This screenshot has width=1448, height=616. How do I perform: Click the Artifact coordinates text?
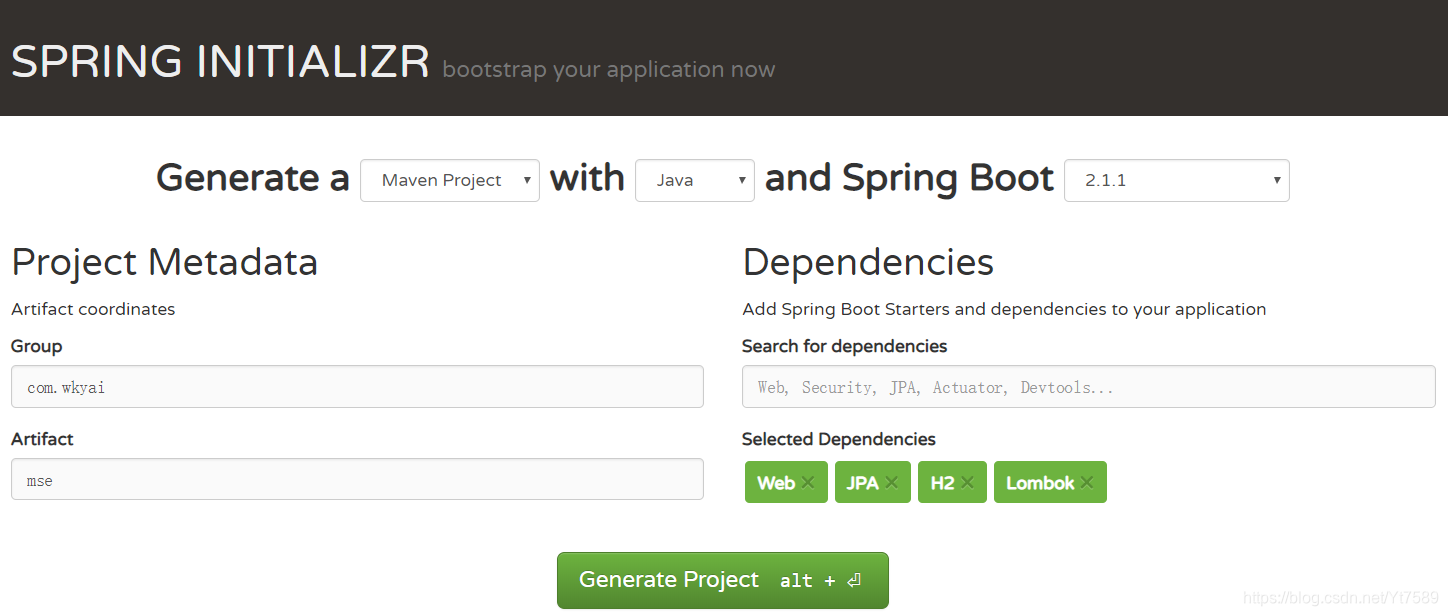[x=93, y=309]
